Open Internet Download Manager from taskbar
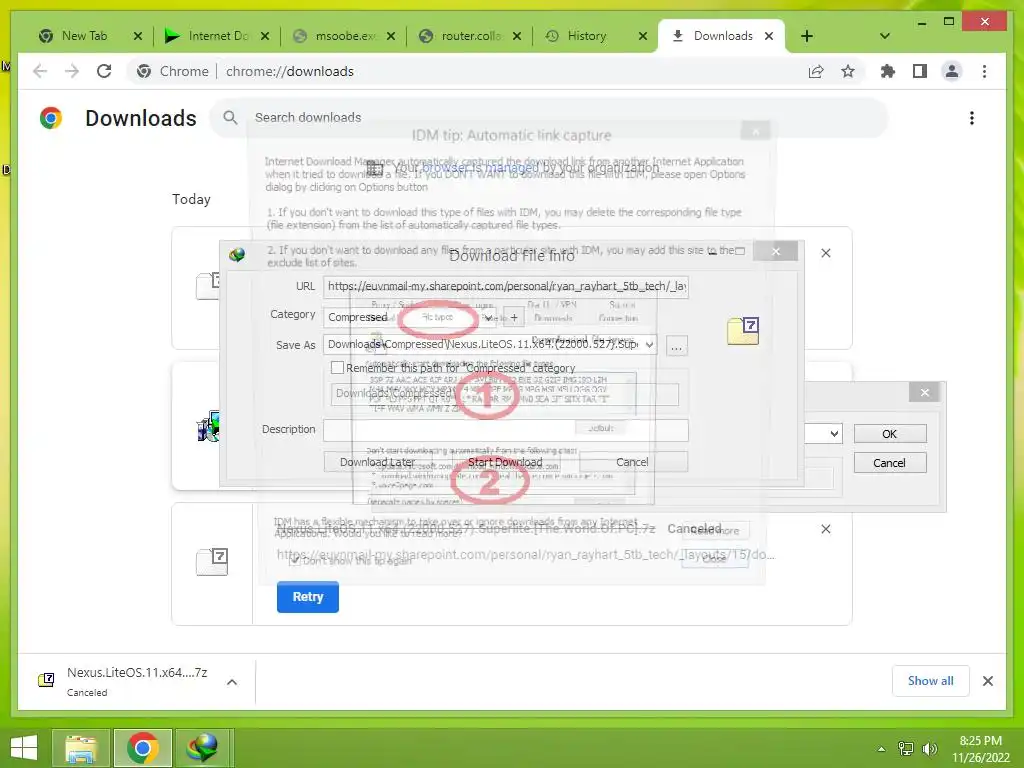This screenshot has height=768, width=1024. 202,748
